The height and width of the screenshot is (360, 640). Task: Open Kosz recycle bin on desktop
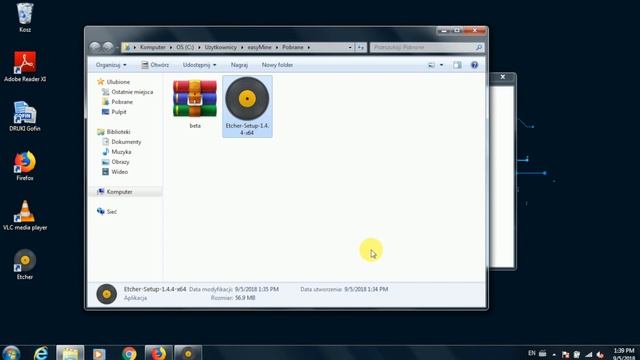(25, 17)
